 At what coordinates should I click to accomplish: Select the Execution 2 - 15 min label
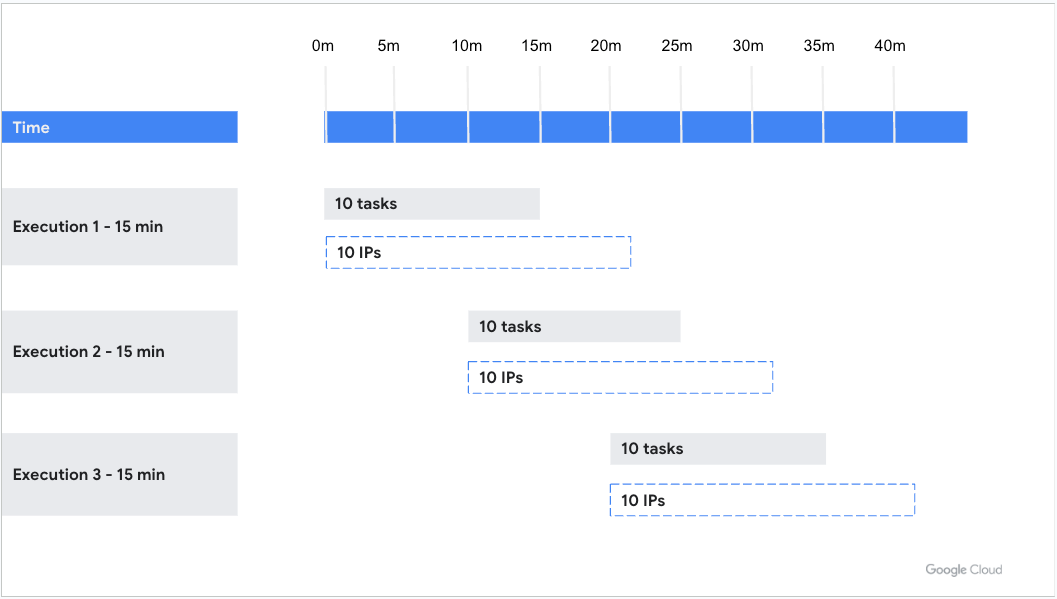coord(119,352)
